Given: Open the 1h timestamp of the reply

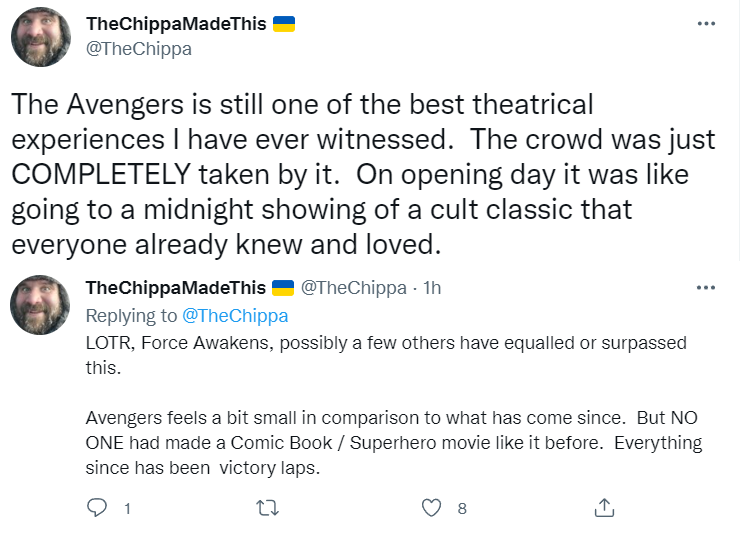Looking at the screenshot, I should (432, 288).
